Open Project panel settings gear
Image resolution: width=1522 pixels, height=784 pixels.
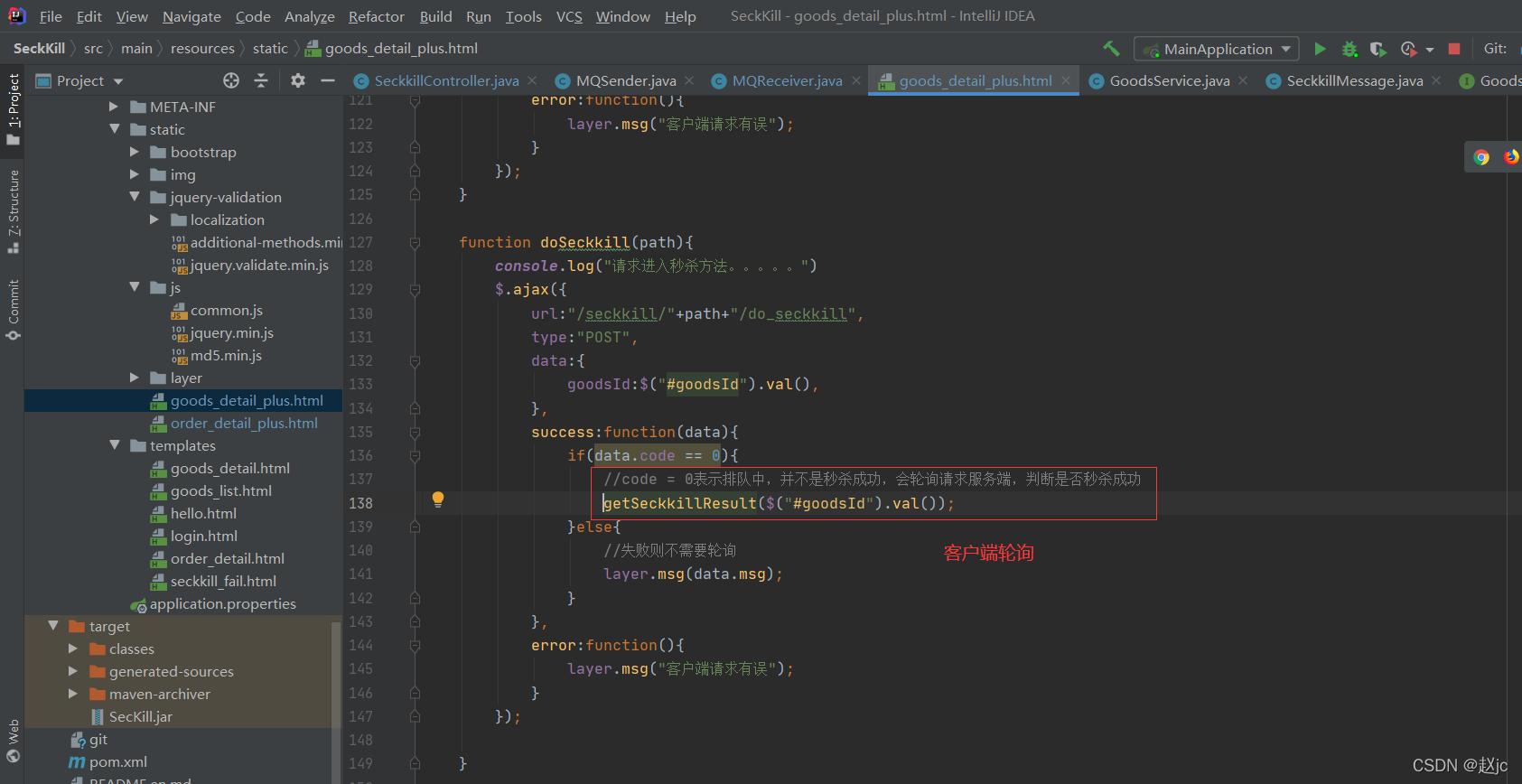[298, 80]
